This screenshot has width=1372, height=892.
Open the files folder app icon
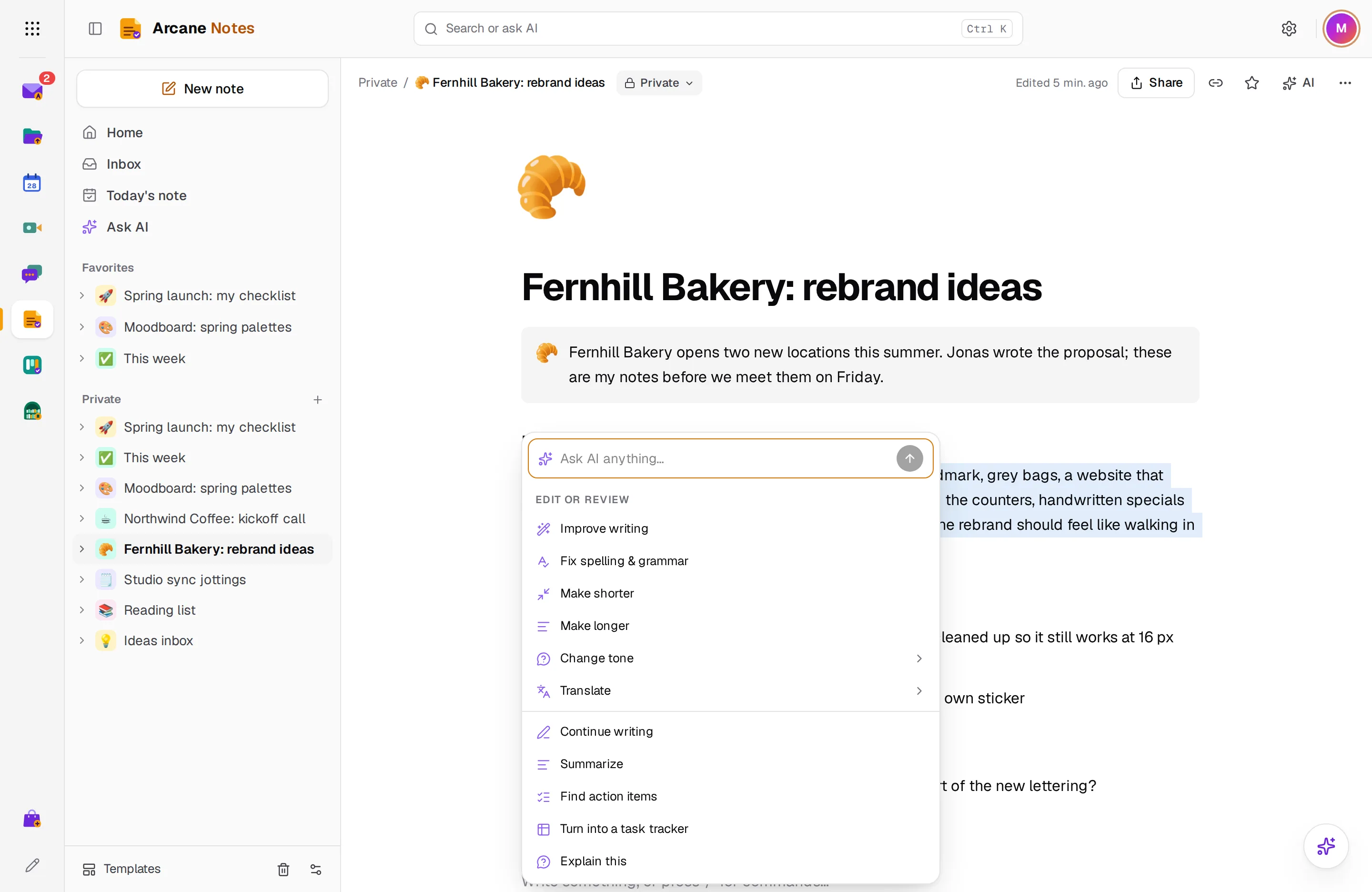[x=32, y=136]
